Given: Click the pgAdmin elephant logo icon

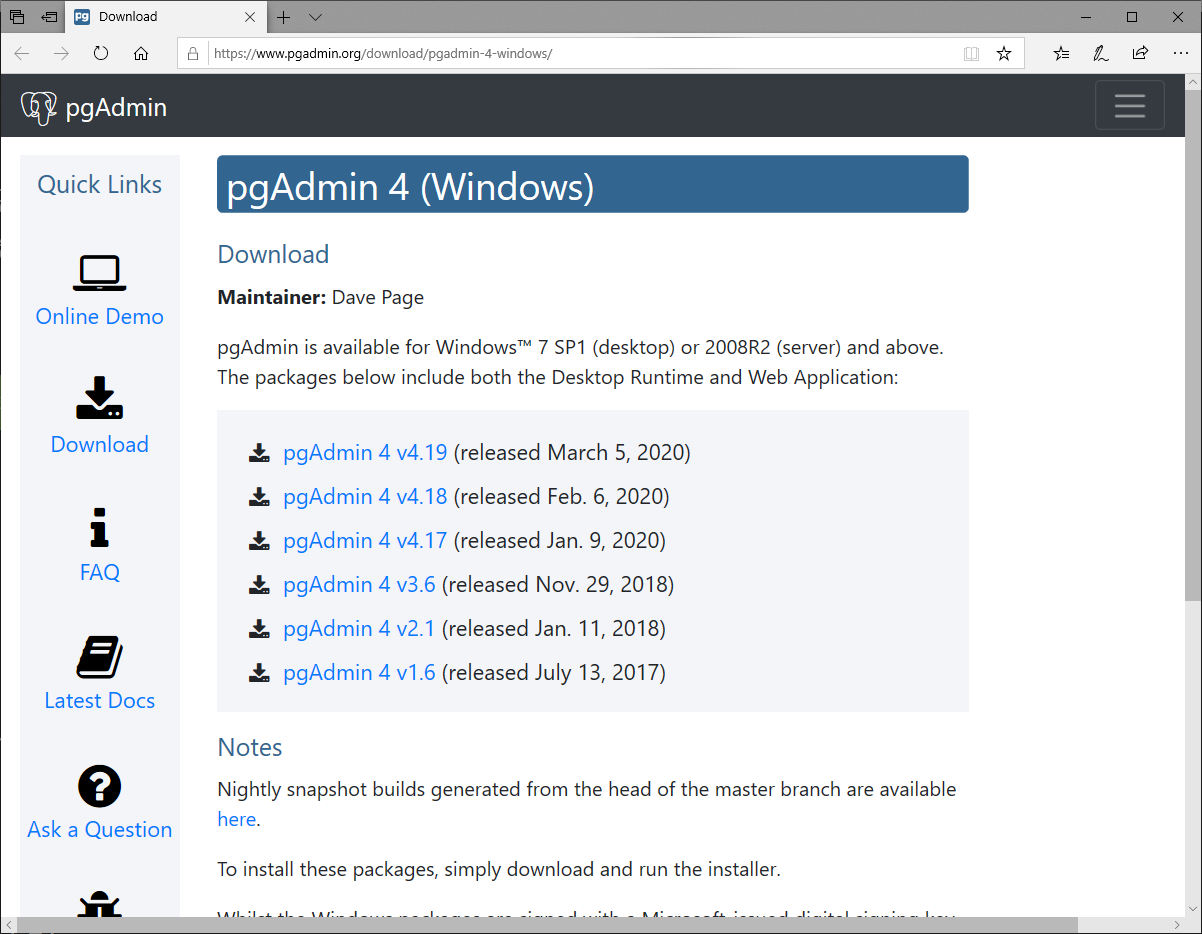Looking at the screenshot, I should pos(39,107).
